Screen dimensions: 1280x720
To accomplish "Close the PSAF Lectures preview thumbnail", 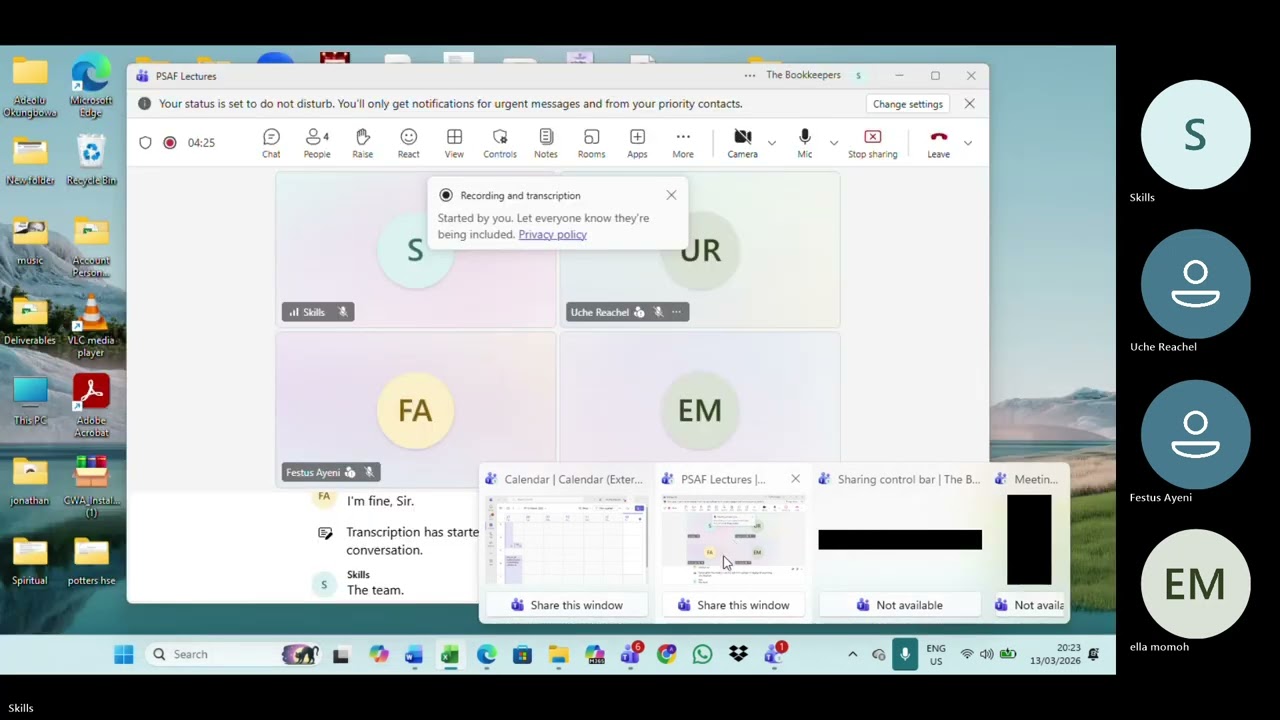I will click(x=795, y=479).
